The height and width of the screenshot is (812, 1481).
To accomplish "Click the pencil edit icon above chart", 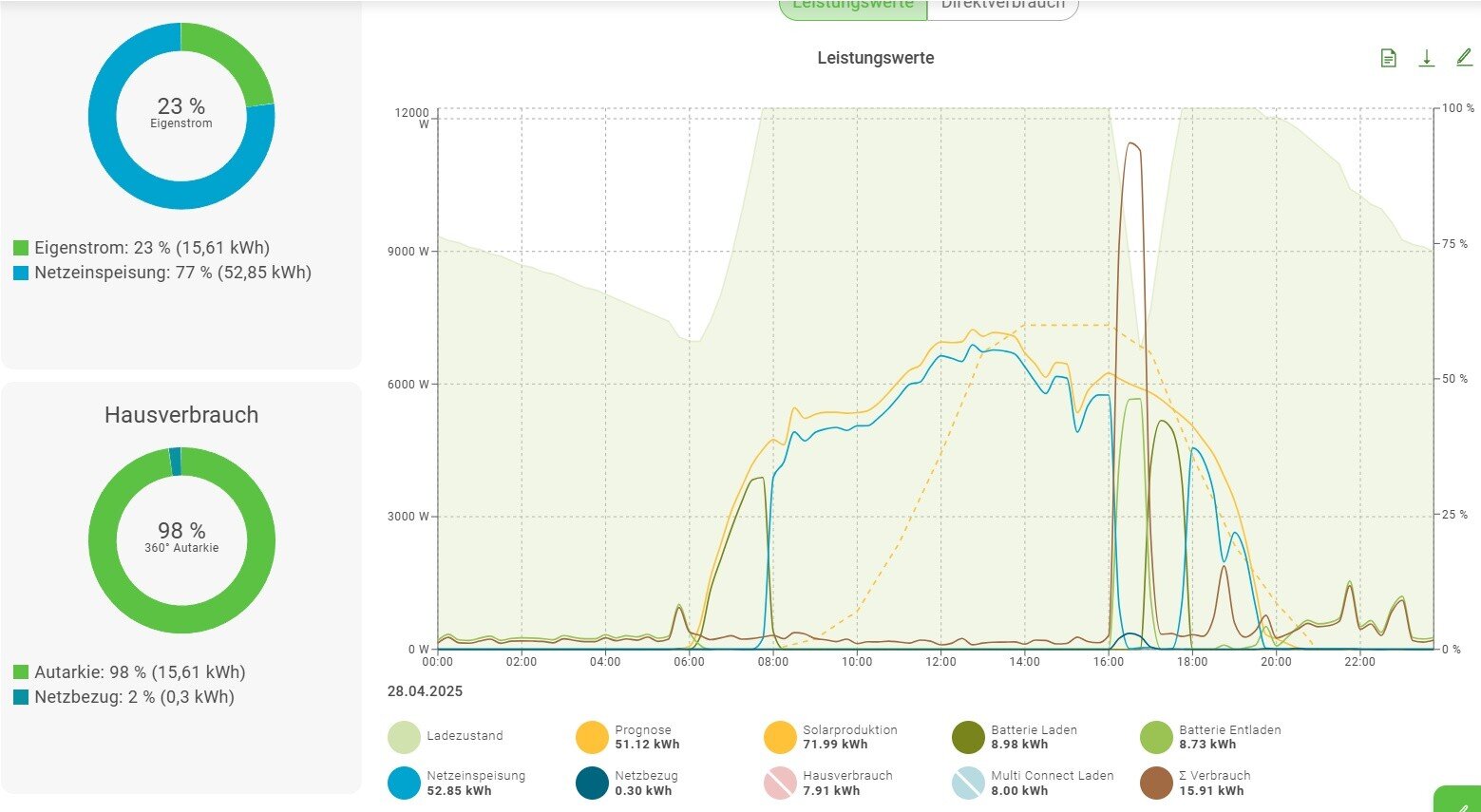I will (x=1463, y=58).
